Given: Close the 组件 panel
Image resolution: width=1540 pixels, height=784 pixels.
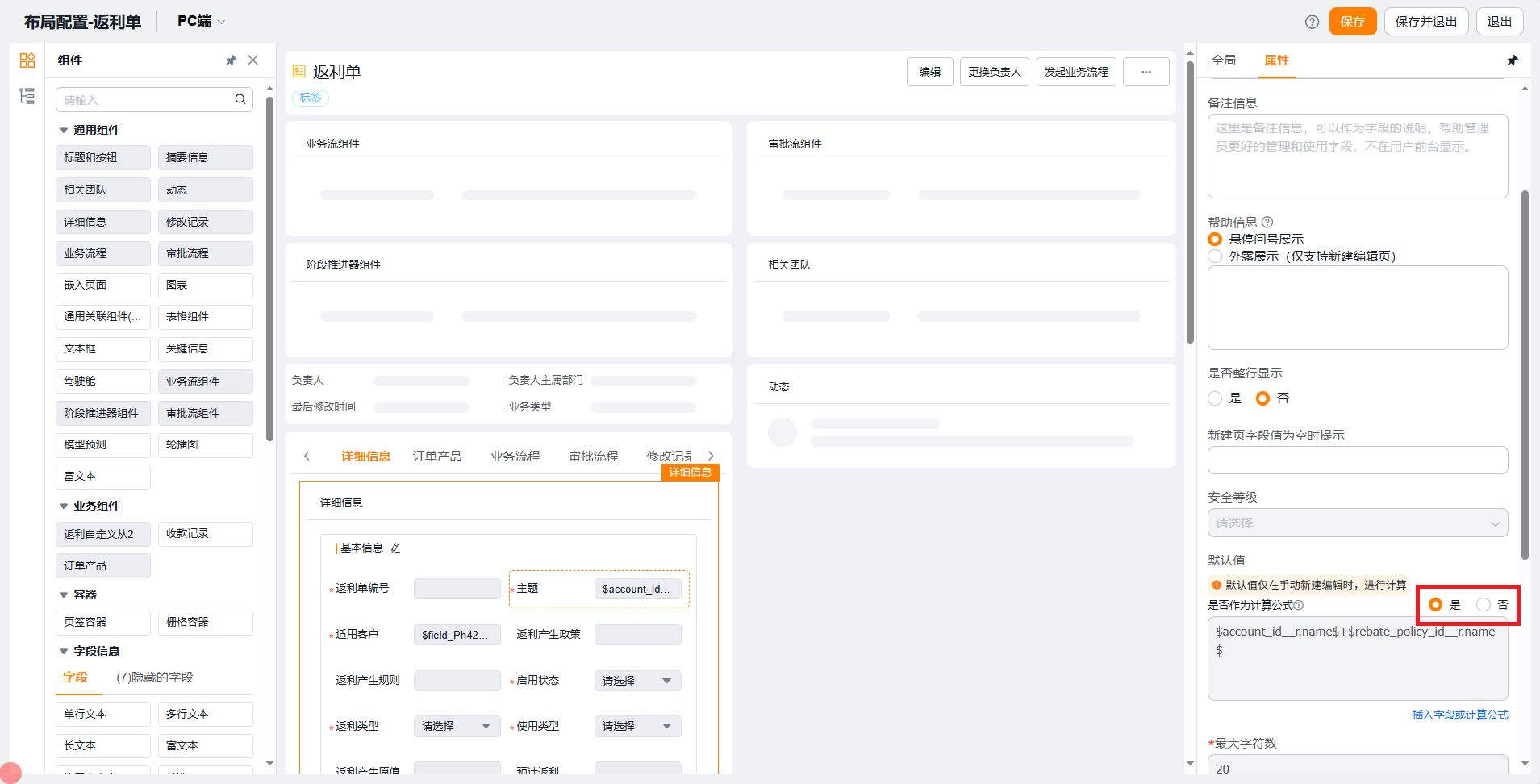Looking at the screenshot, I should click(x=253, y=60).
